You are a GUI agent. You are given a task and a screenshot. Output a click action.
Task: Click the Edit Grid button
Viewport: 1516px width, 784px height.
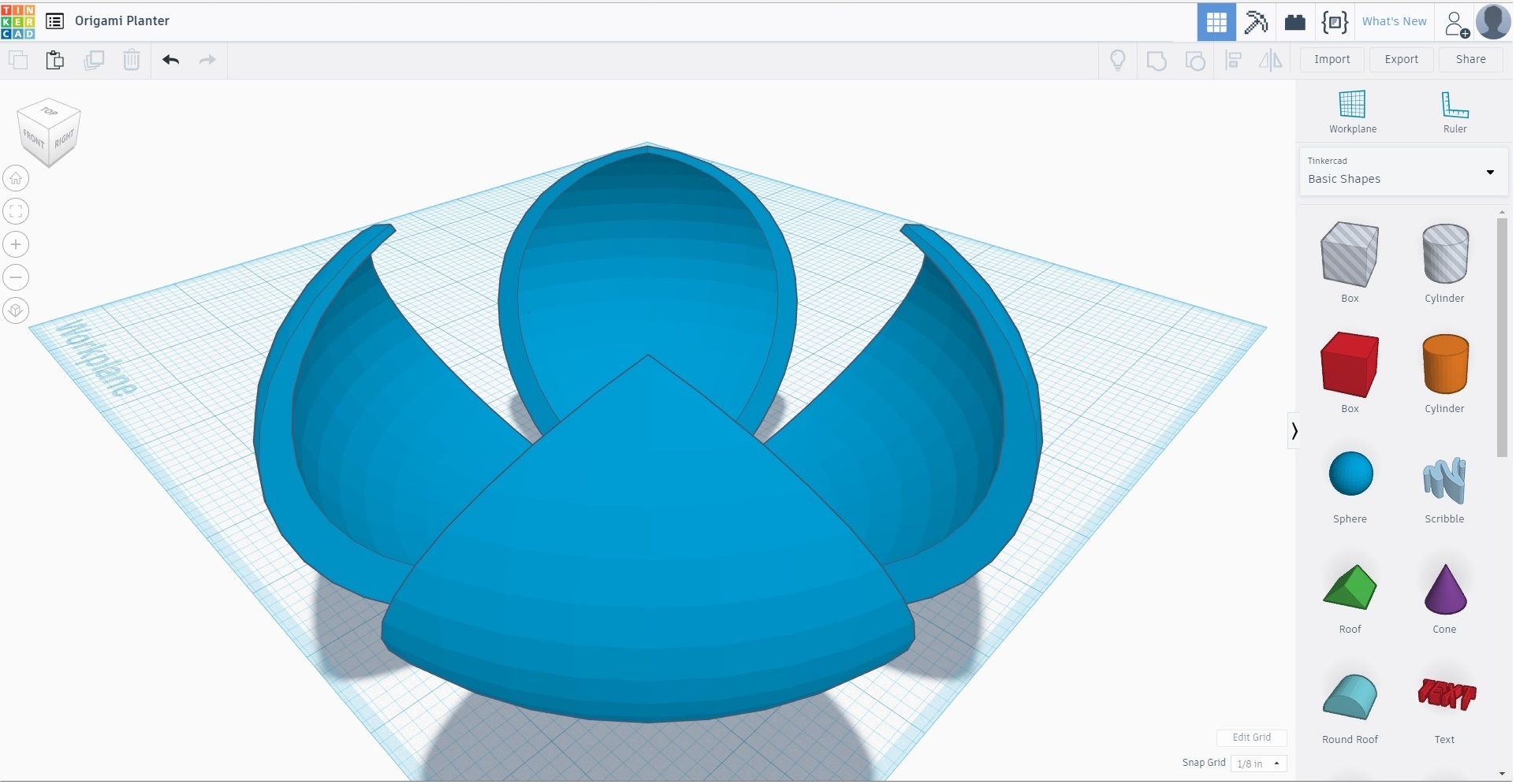point(1251,738)
